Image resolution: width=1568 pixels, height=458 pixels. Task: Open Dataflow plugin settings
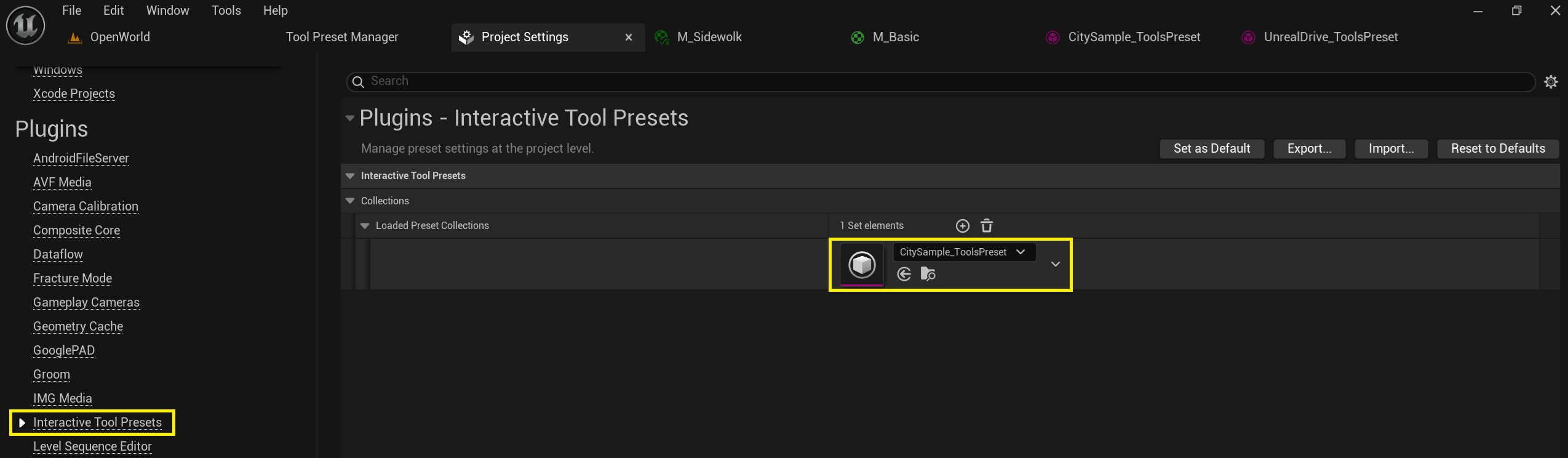tap(58, 254)
